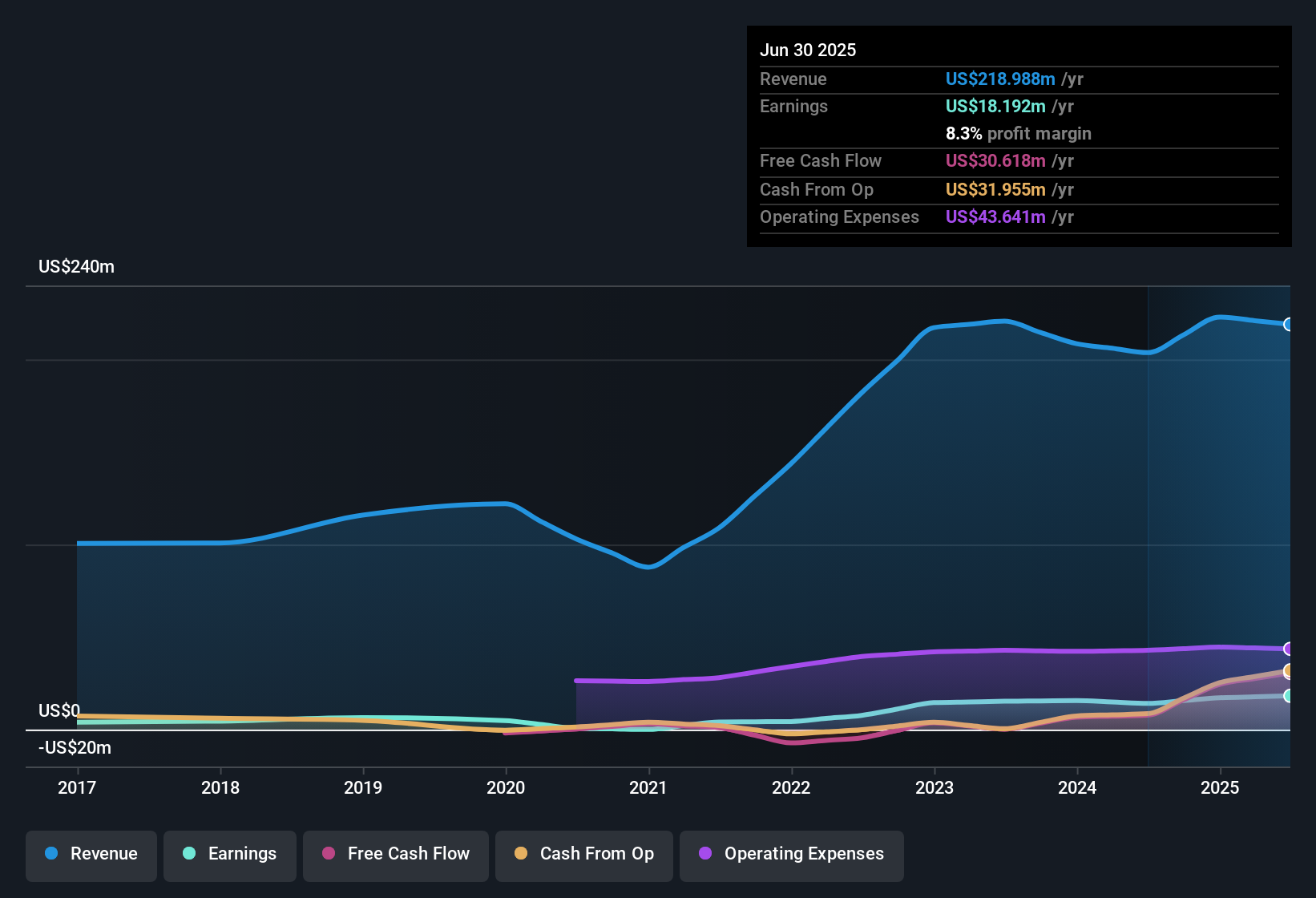Click the pink Free Cash Flow legend dot
Viewport: 1316px width, 898px height.
coord(328,854)
